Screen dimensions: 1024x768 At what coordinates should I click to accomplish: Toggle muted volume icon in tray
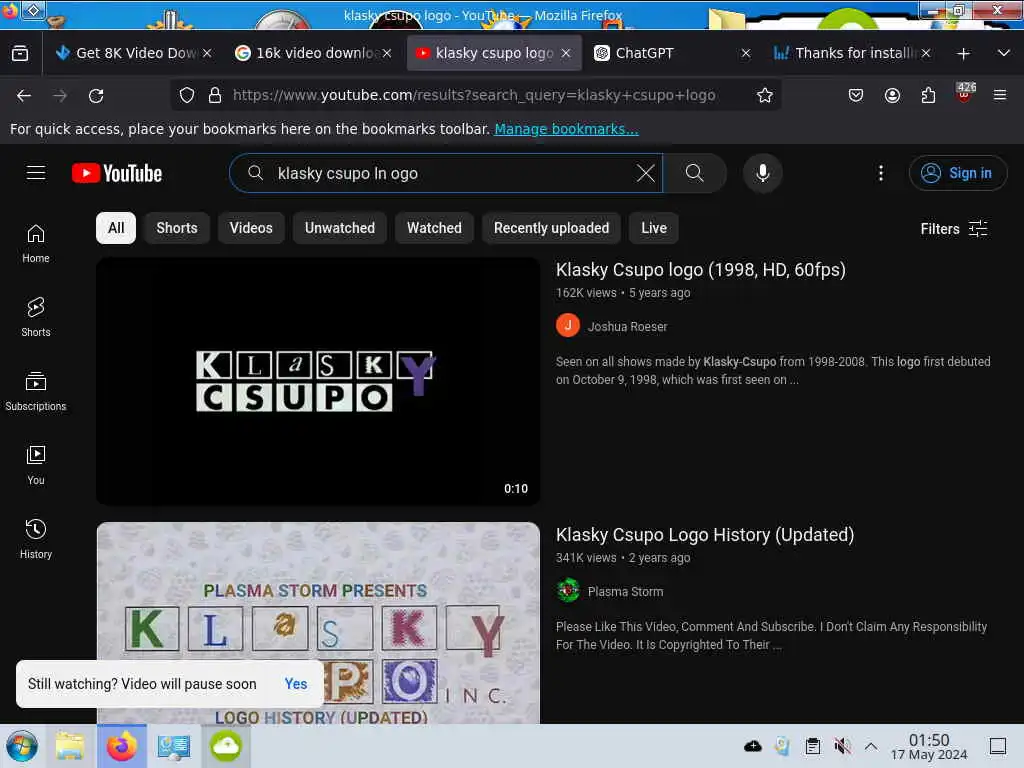(x=842, y=746)
